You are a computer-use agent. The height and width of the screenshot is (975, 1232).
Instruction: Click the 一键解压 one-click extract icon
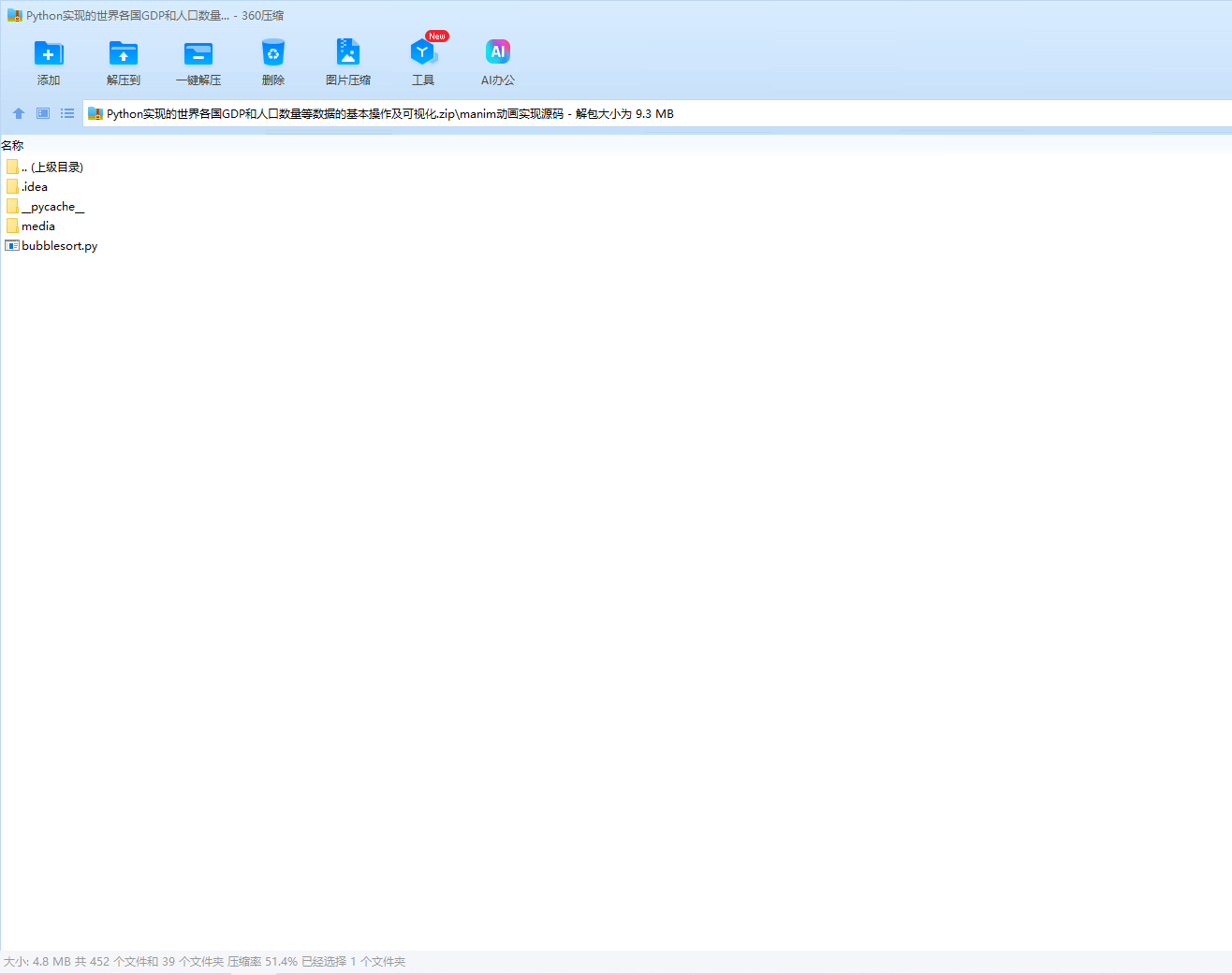(198, 53)
